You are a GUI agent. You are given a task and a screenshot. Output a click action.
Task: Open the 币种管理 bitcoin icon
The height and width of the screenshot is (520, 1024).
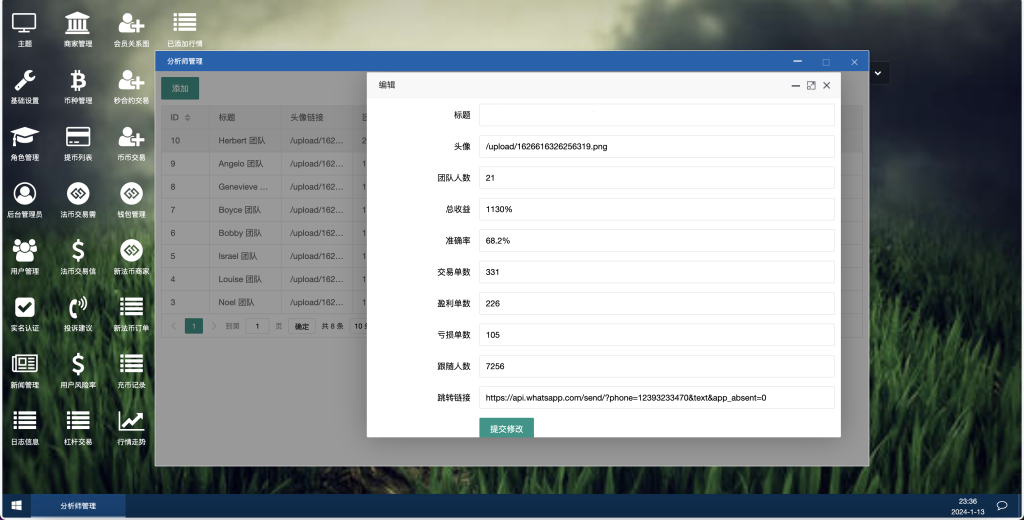[x=78, y=81]
